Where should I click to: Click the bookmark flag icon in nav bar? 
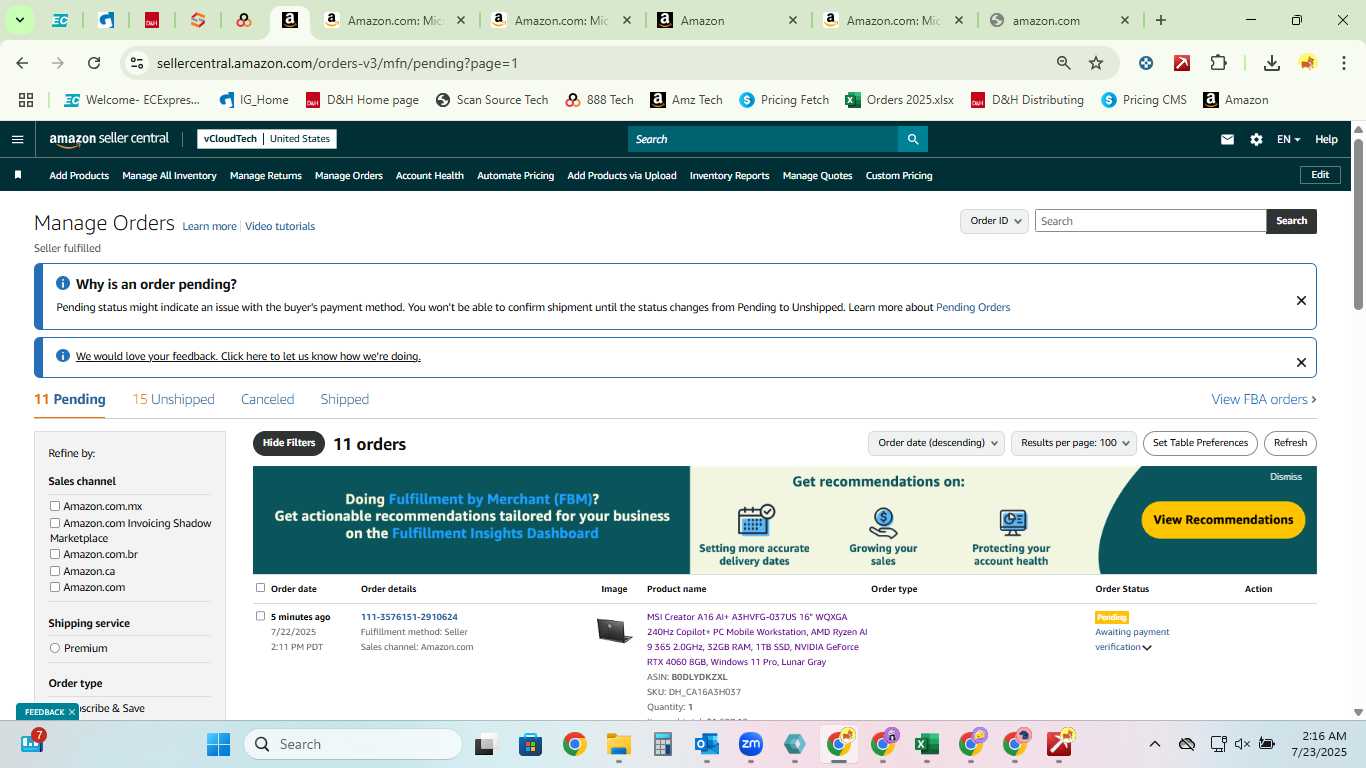(x=17, y=175)
